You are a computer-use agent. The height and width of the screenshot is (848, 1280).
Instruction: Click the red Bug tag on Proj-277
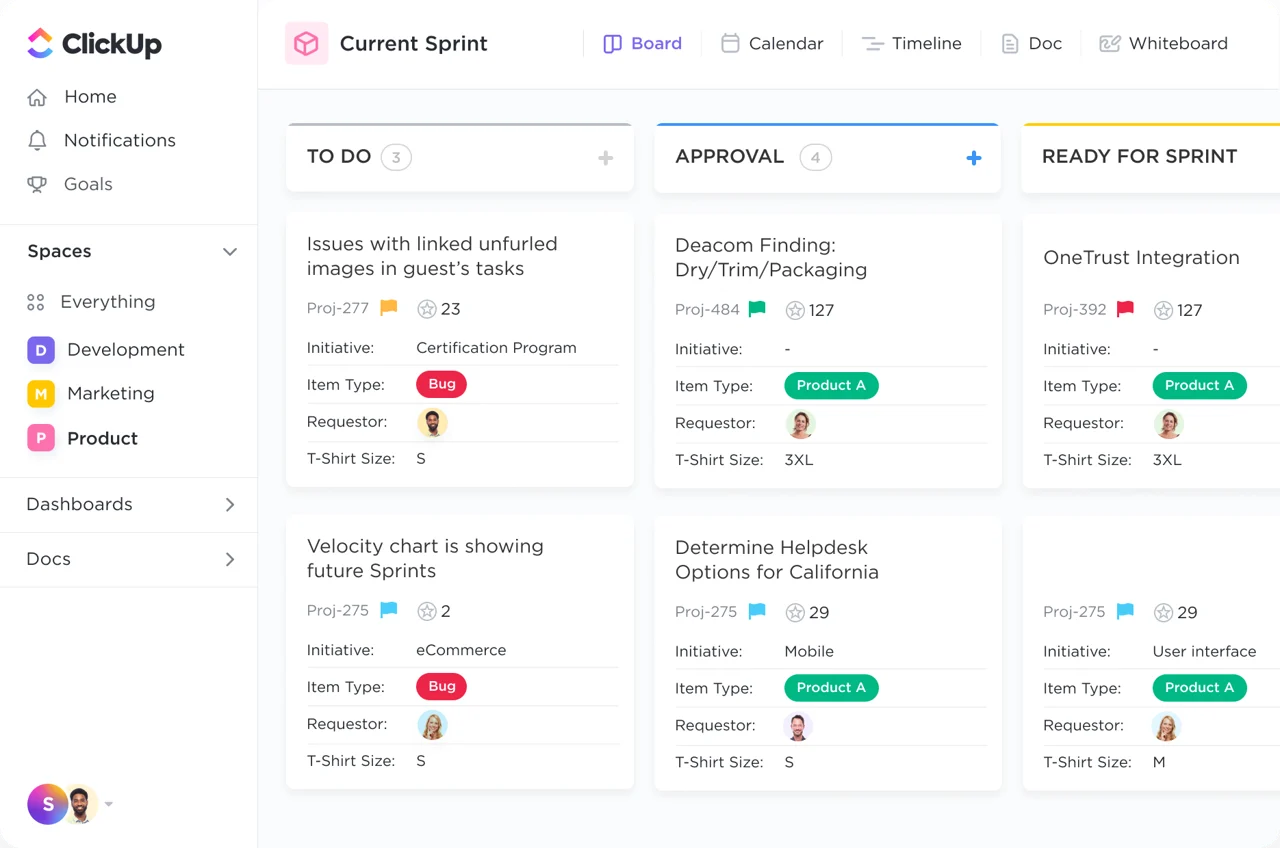(x=441, y=384)
